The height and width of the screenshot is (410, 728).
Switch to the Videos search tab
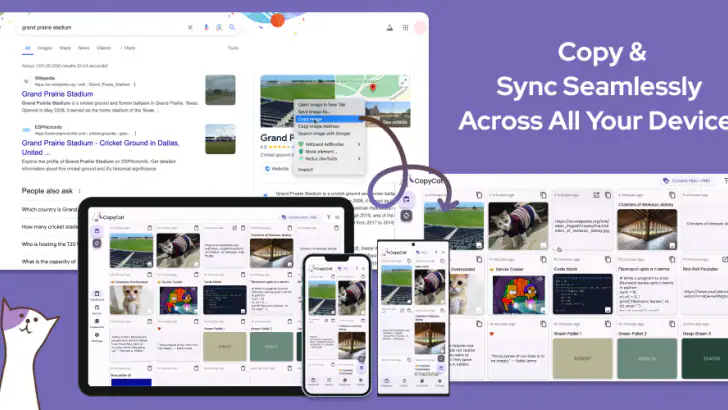(x=104, y=48)
